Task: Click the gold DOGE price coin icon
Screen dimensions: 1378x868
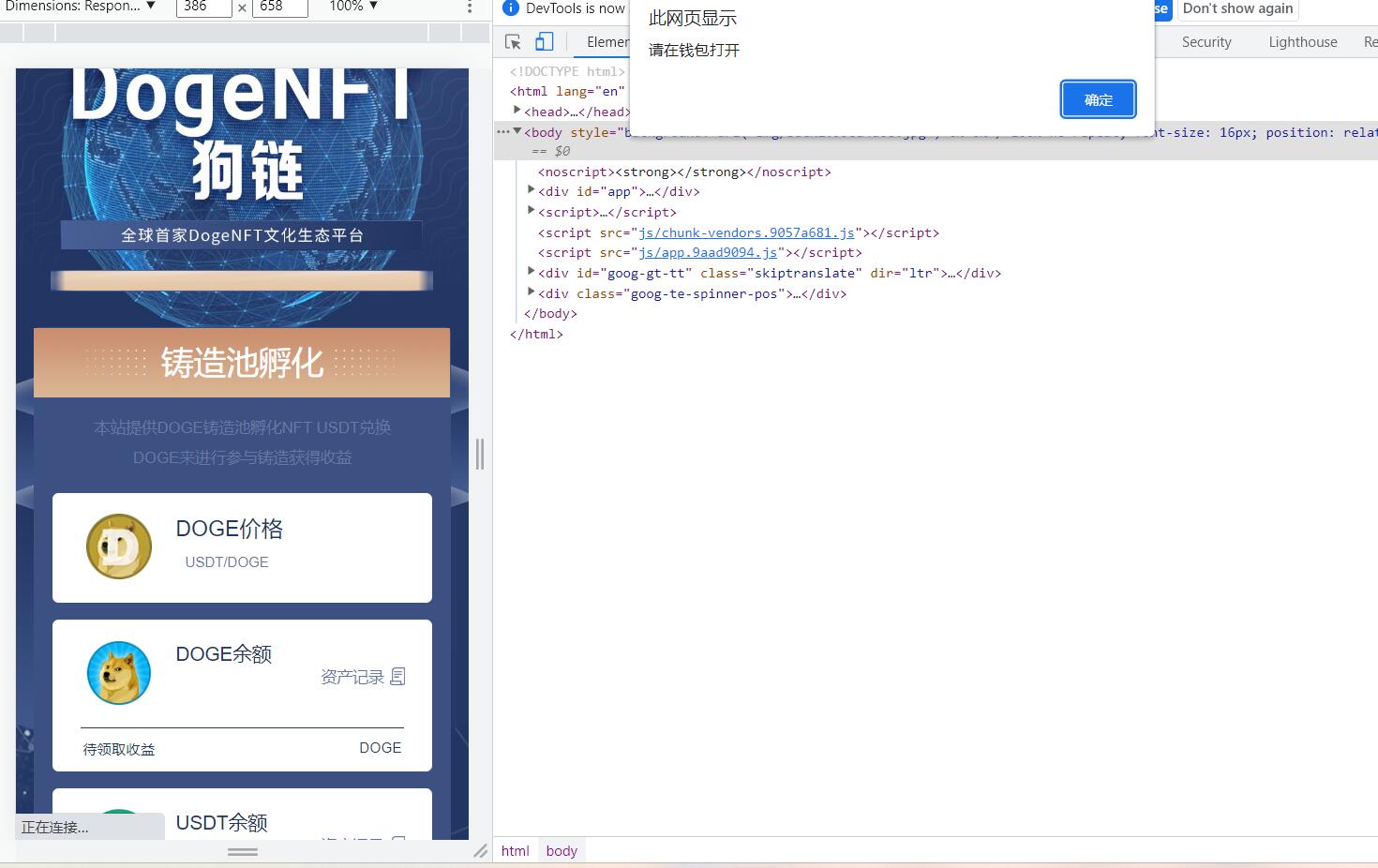Action: pyautogui.click(x=119, y=546)
